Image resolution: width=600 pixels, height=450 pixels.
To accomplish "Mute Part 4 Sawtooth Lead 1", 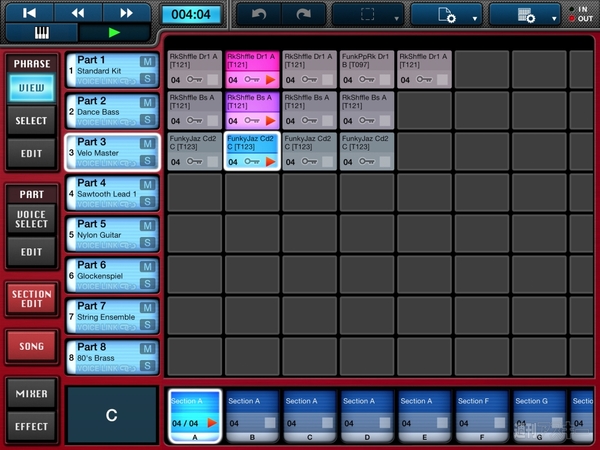I will click(x=147, y=185).
